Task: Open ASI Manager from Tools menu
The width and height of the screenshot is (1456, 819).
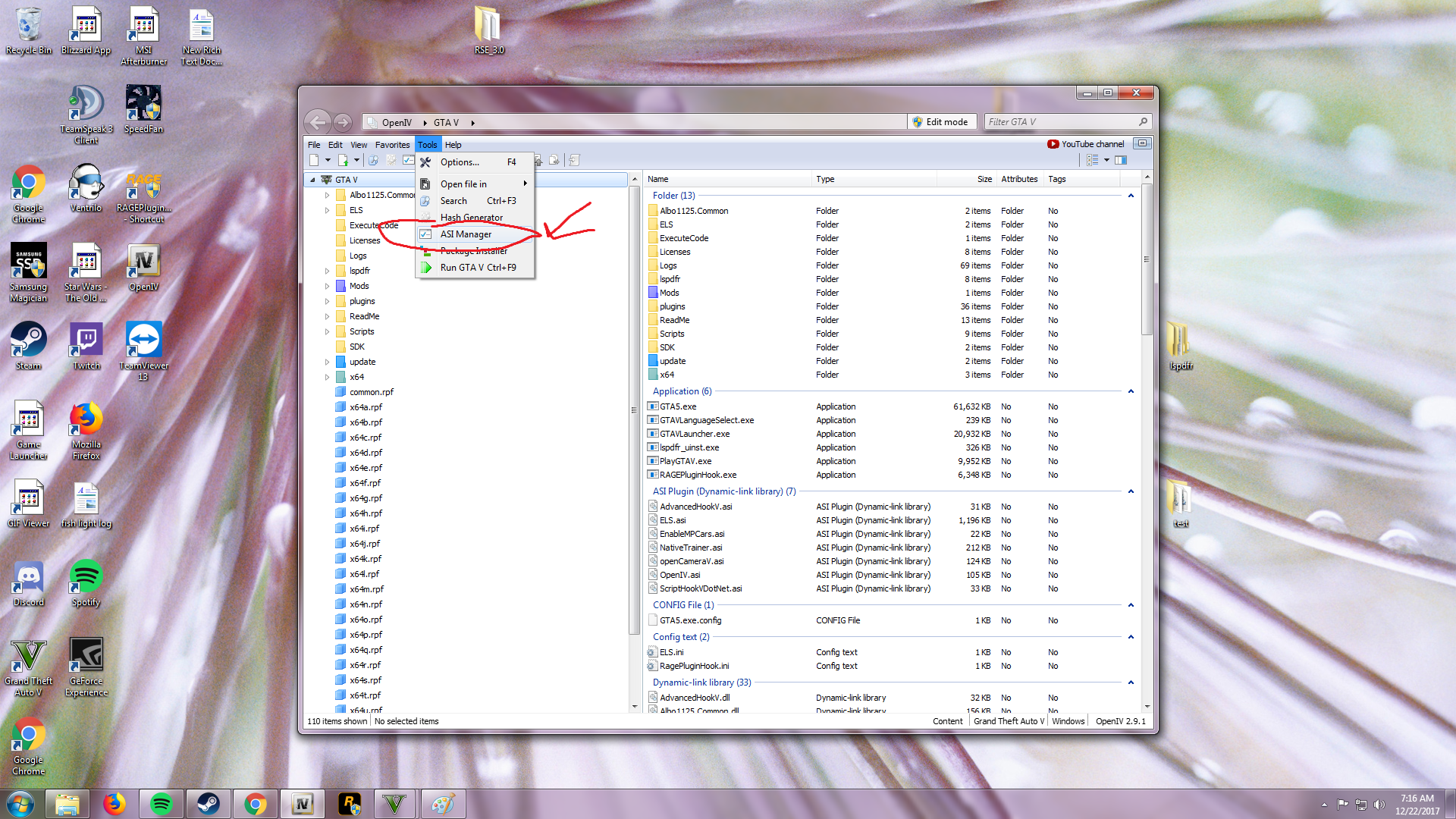Action: [x=466, y=234]
